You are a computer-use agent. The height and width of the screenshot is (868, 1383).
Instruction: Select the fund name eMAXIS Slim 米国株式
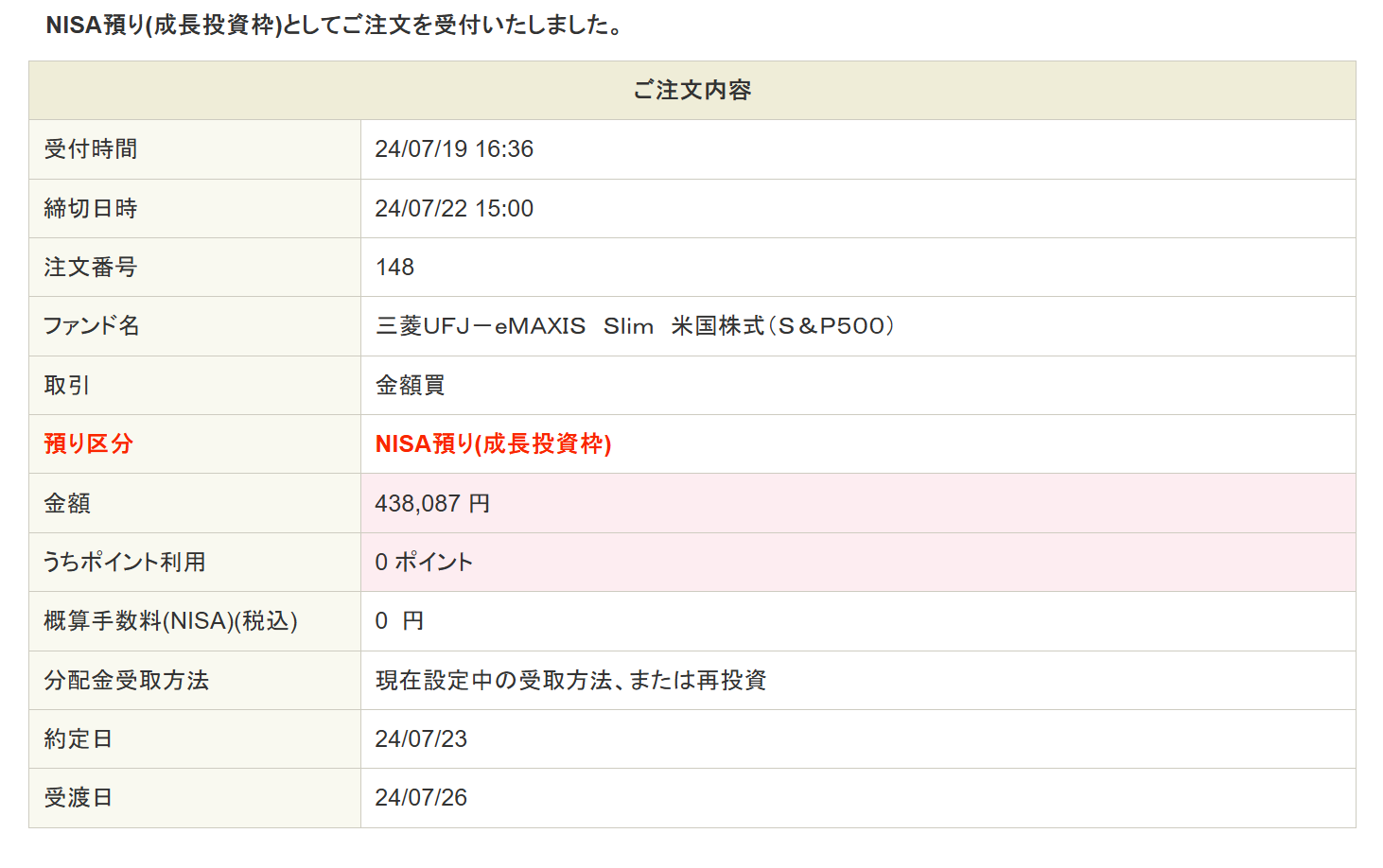pyautogui.click(x=635, y=326)
